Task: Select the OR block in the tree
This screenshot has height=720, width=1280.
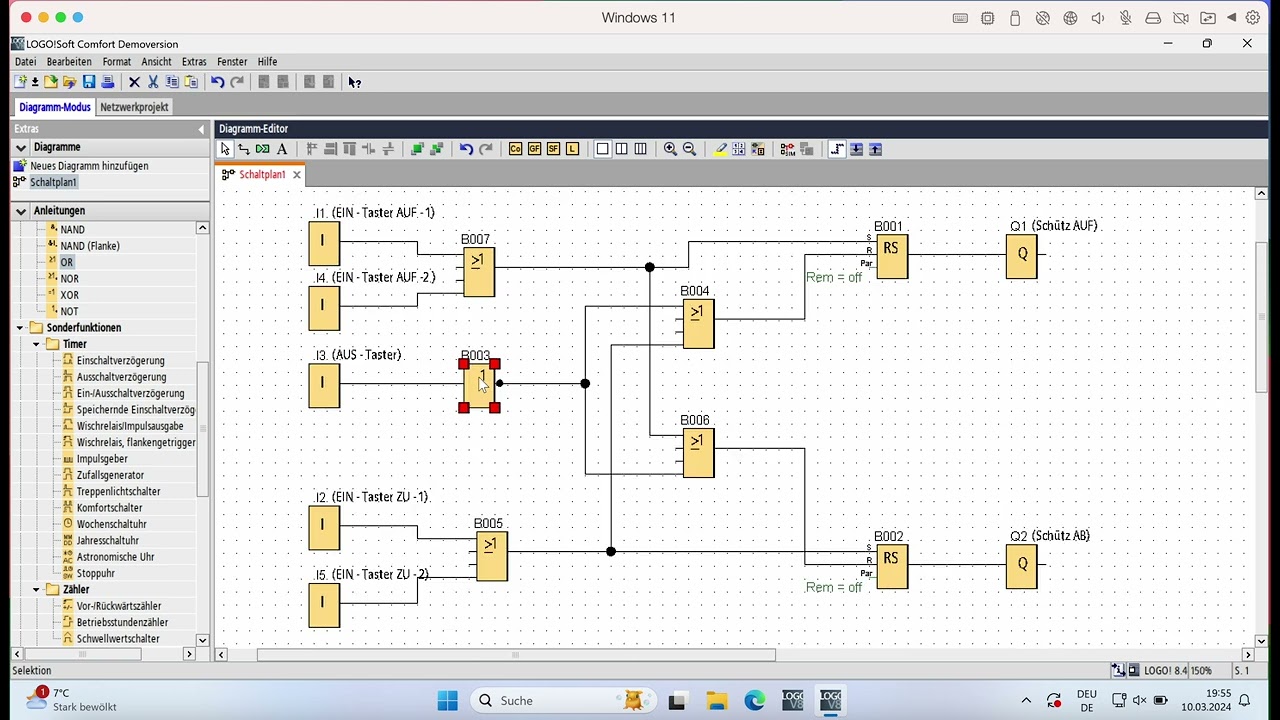Action: (x=66, y=262)
